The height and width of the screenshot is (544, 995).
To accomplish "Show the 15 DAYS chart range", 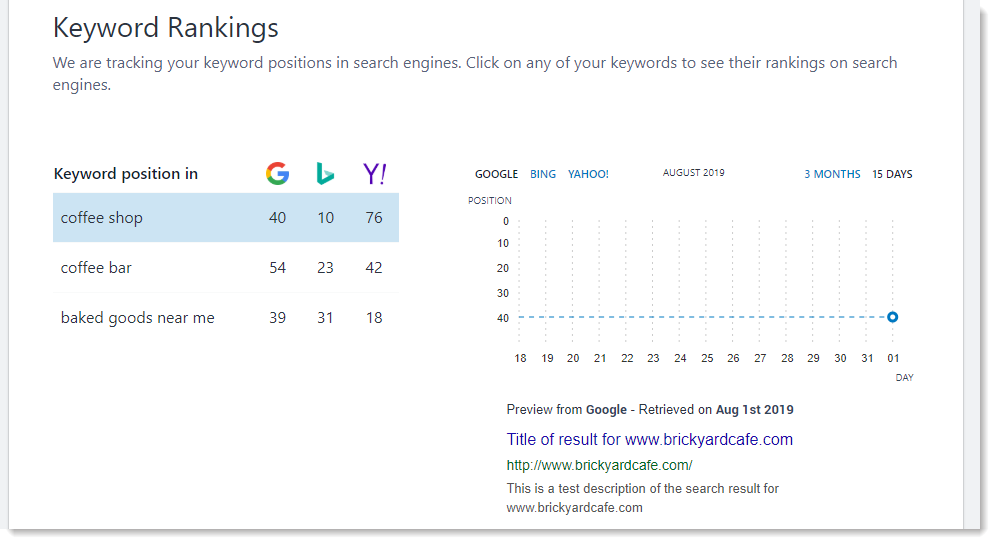I will click(x=892, y=174).
